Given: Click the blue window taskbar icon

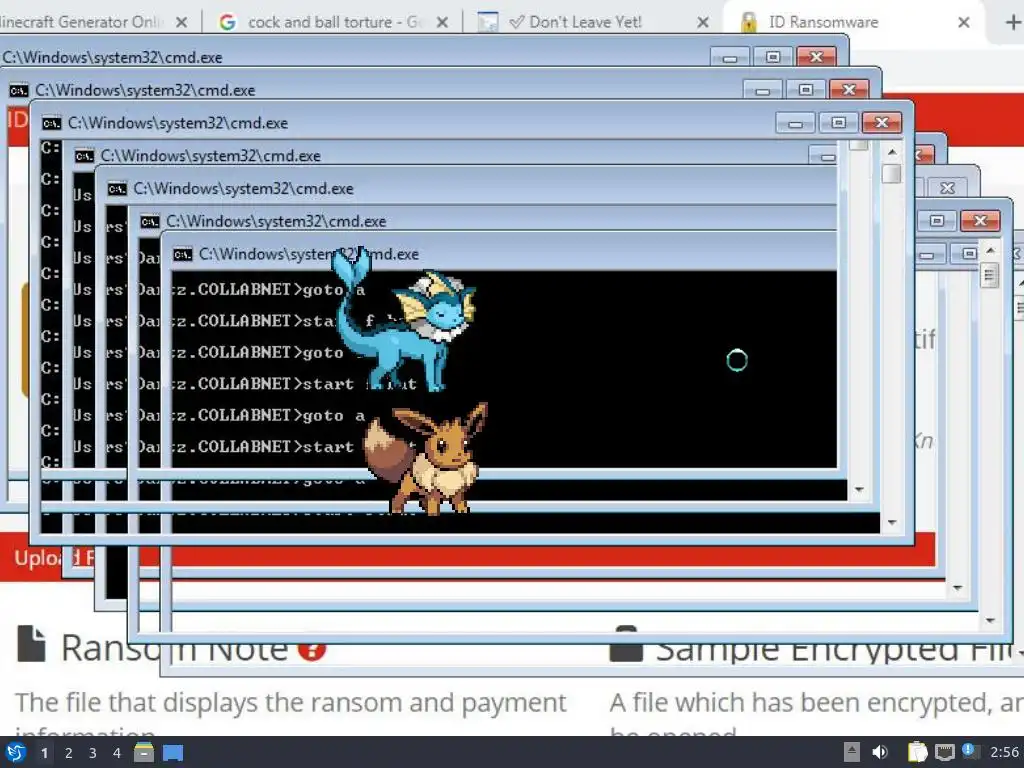Looking at the screenshot, I should pyautogui.click(x=173, y=753).
